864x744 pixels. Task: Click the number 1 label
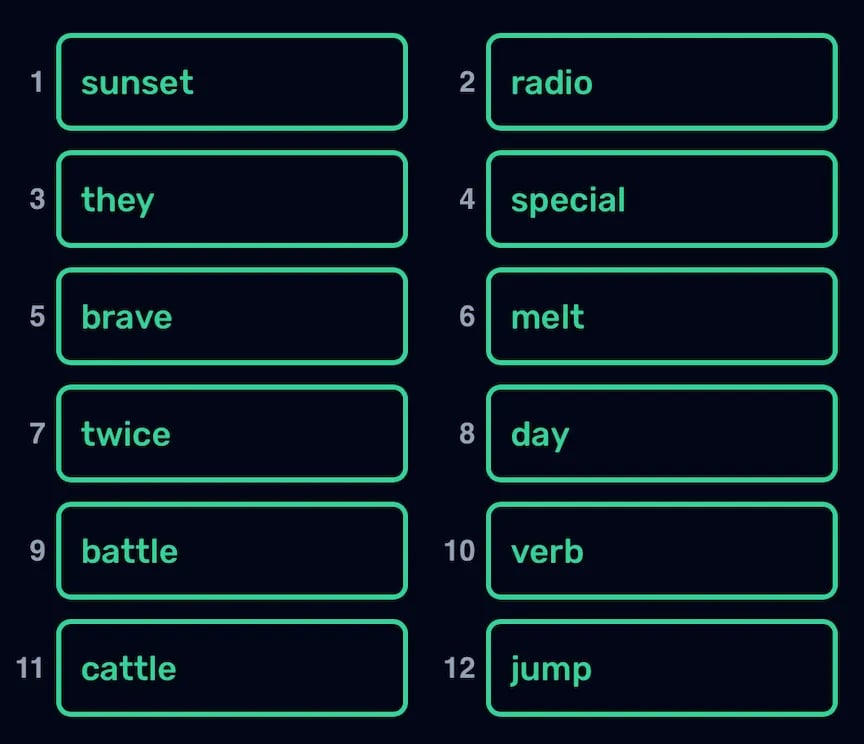click(37, 82)
